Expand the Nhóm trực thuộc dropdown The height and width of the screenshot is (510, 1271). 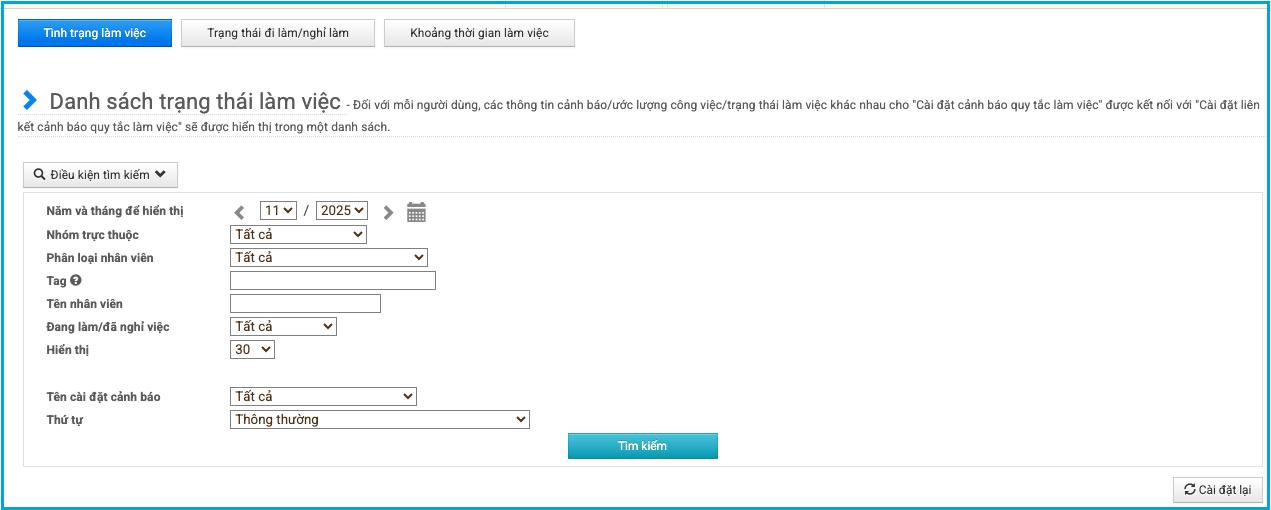[298, 235]
